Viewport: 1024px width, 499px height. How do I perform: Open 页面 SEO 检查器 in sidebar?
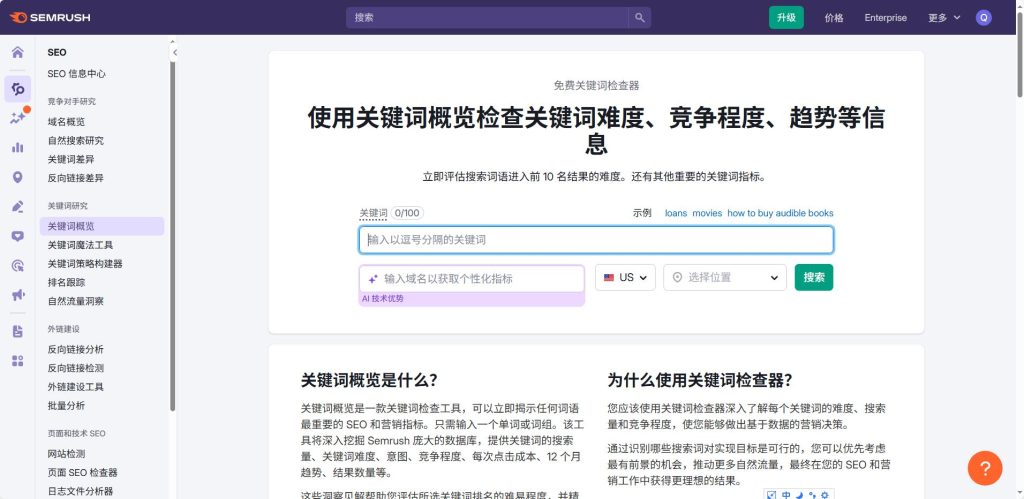(82, 472)
